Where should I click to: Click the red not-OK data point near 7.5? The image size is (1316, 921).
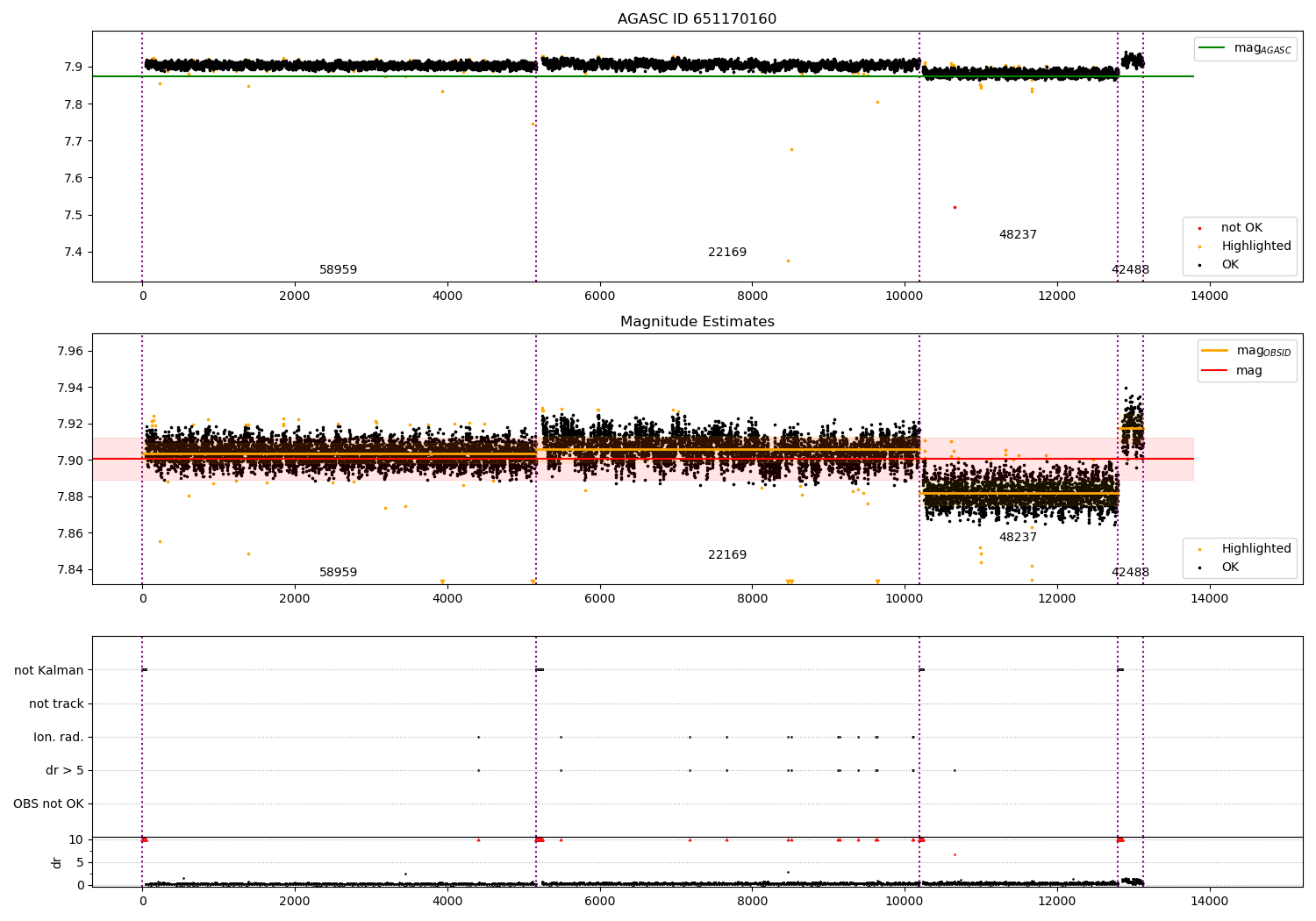pos(955,207)
